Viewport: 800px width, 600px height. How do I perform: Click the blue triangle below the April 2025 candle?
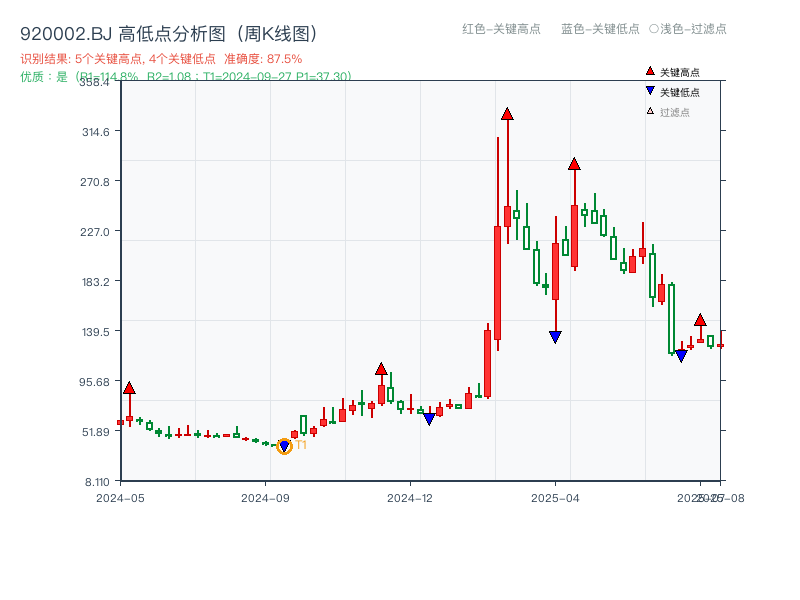click(553, 335)
